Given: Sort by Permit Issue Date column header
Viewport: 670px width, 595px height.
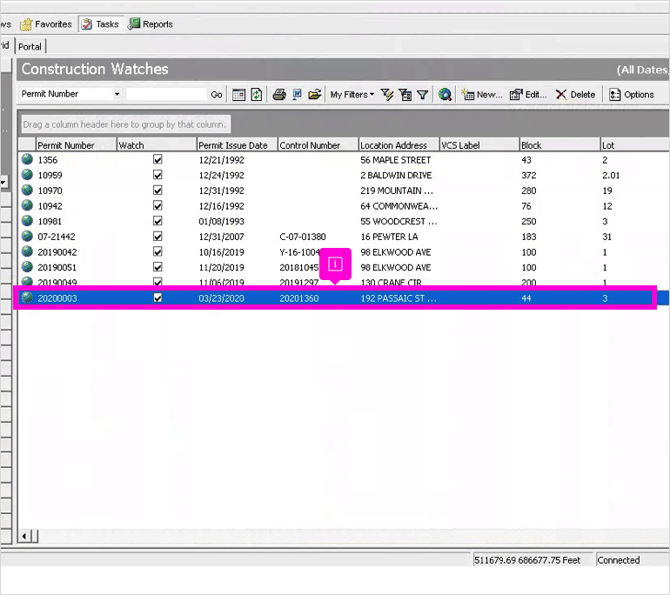Looking at the screenshot, I should click(237, 145).
